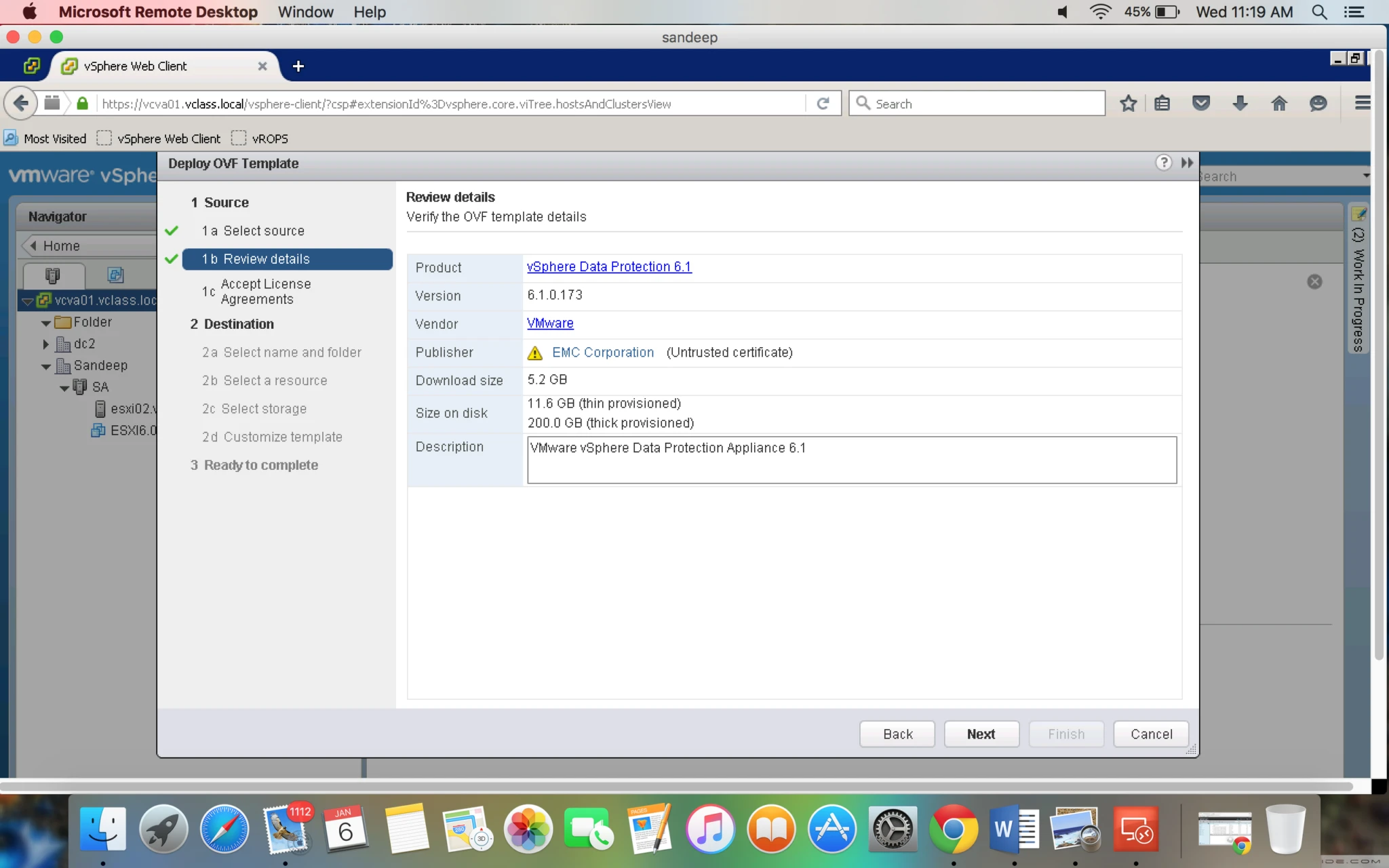Click the Wi-Fi status icon
The width and height of the screenshot is (1389, 868).
pos(1100,12)
